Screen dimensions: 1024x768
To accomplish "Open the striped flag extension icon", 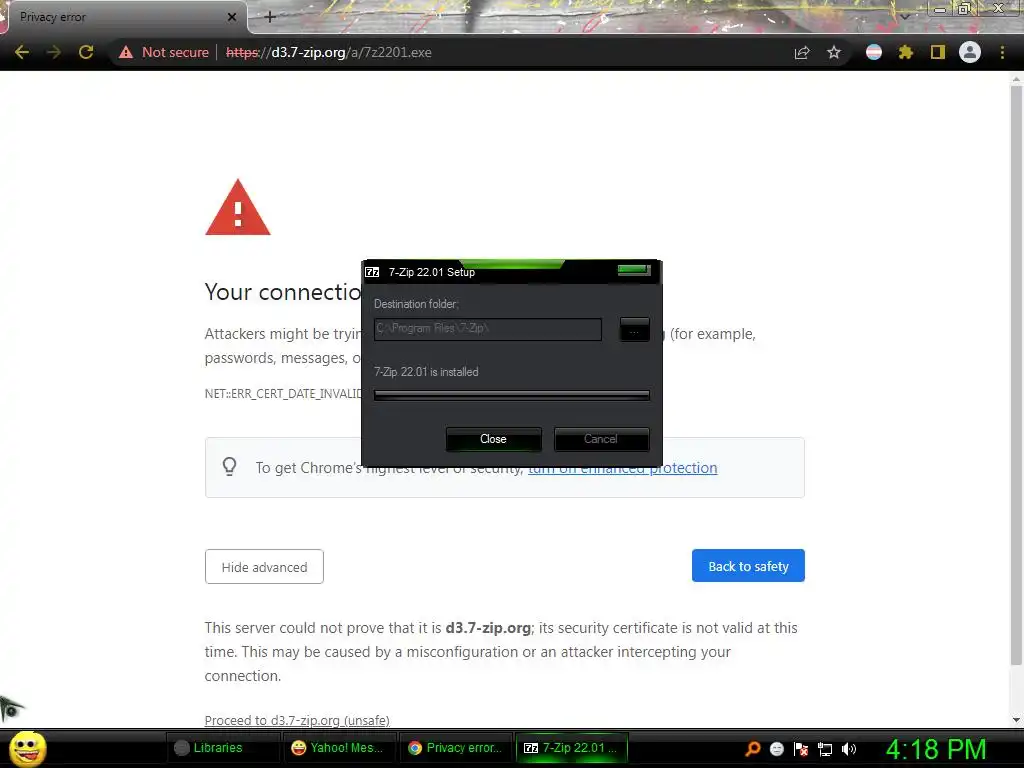I will coord(874,52).
